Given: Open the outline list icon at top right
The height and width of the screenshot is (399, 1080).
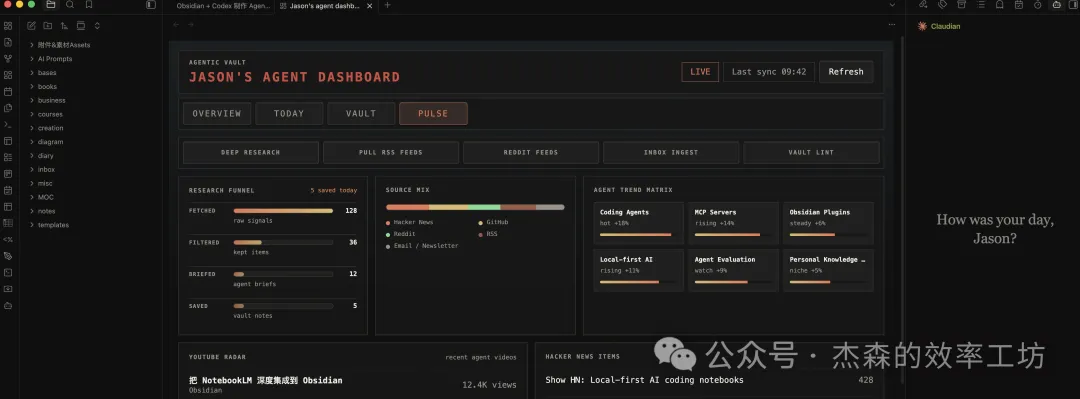Looking at the screenshot, I should [981, 5].
